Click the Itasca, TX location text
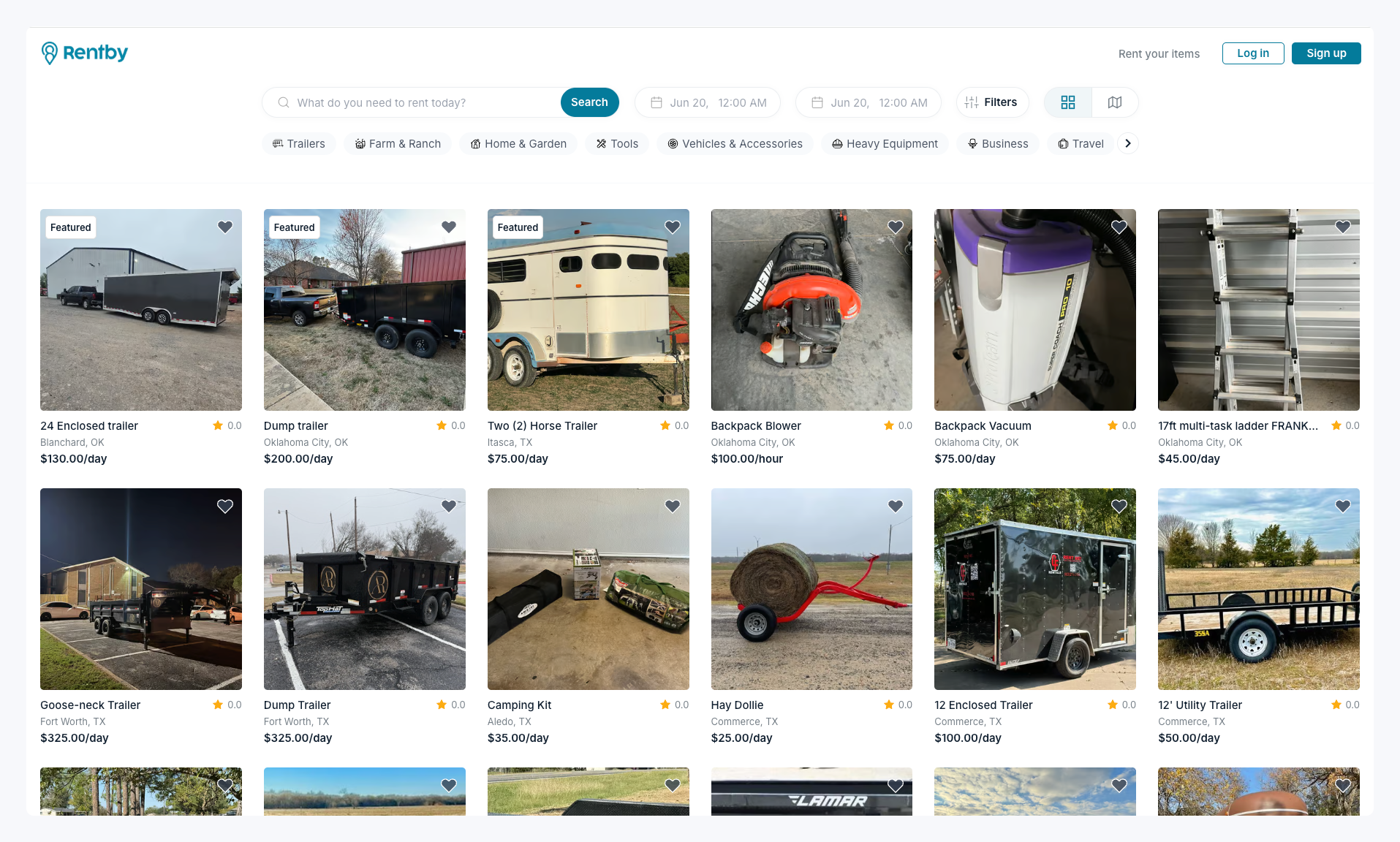The image size is (1400, 842). 510,443
